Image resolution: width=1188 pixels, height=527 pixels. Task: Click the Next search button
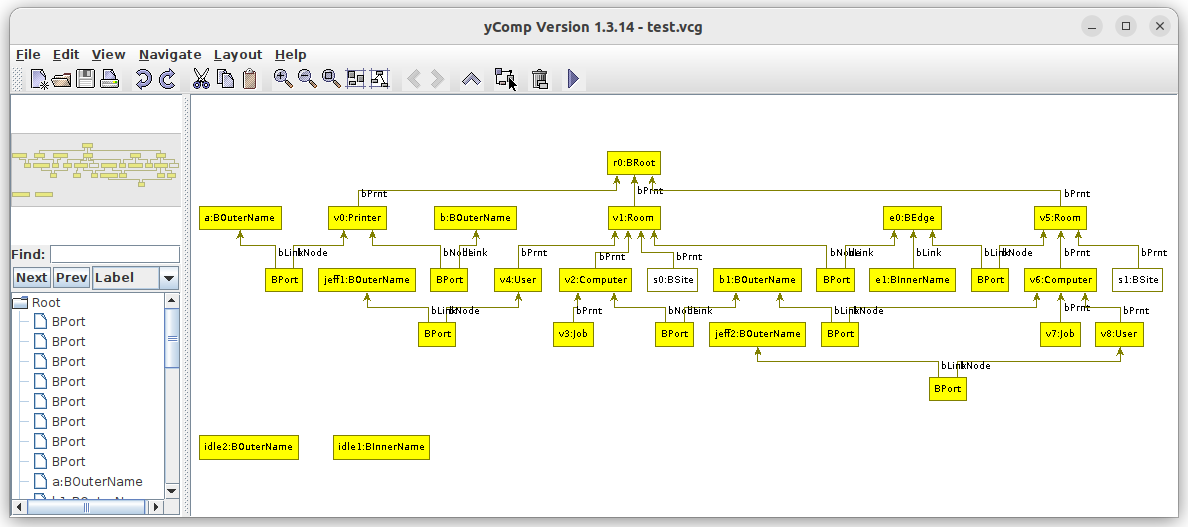[x=31, y=278]
